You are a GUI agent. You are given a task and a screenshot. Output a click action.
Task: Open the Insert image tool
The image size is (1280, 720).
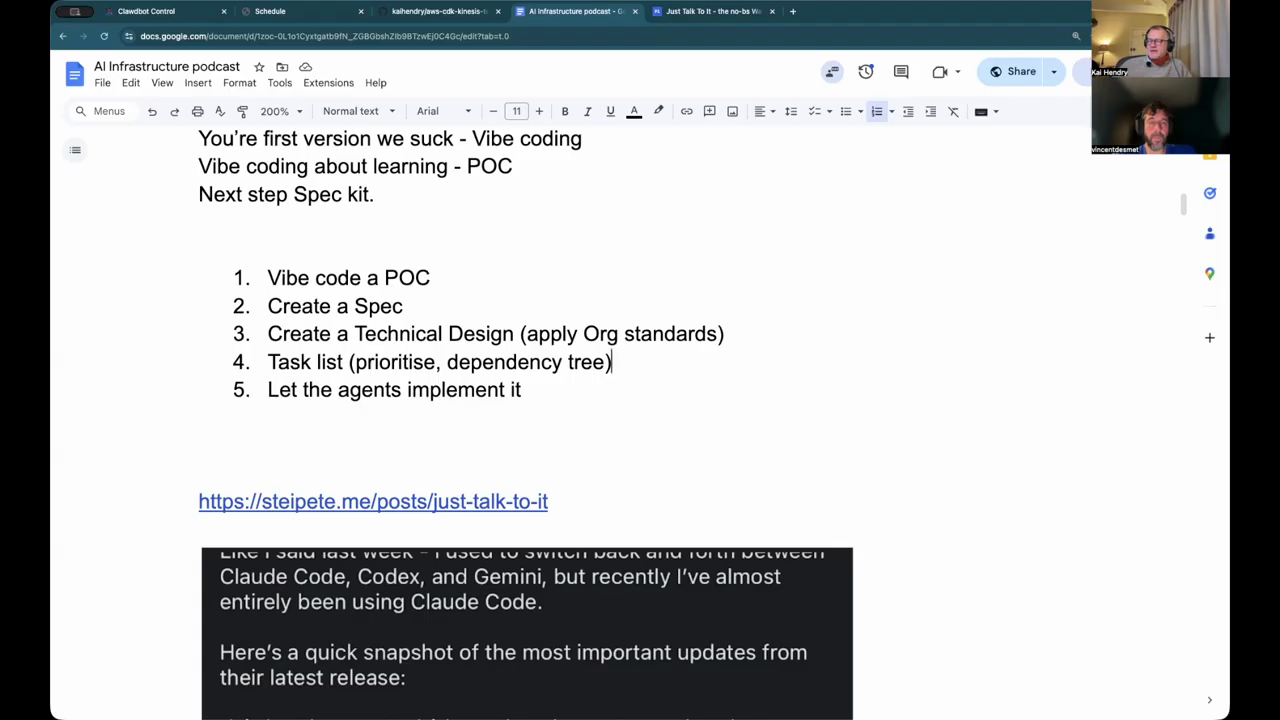(732, 111)
